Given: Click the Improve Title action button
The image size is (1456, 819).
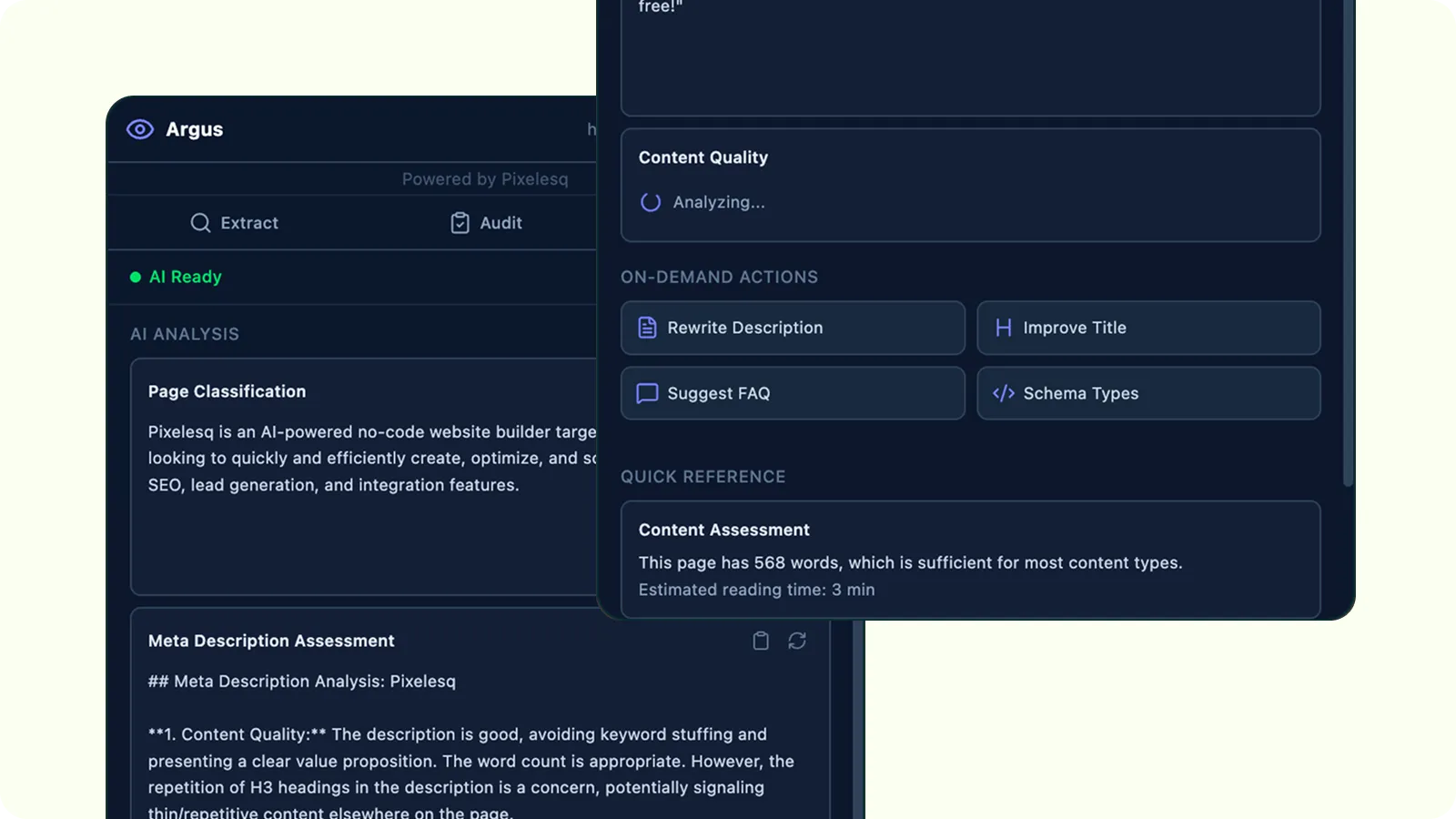Looking at the screenshot, I should pos(1148,328).
